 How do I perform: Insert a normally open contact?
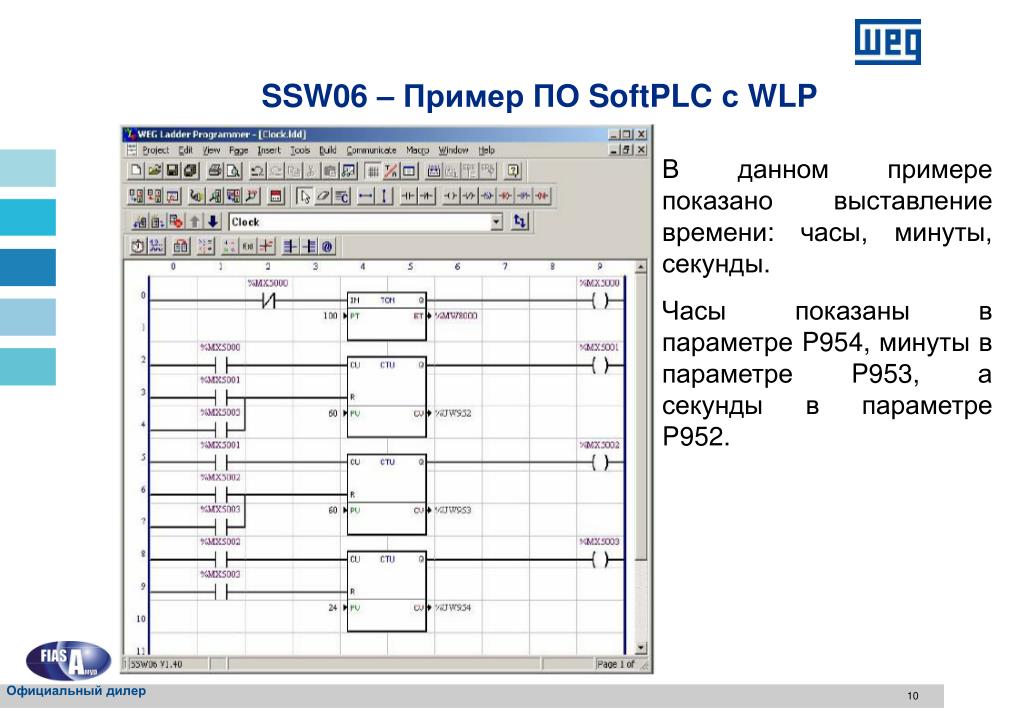click(408, 196)
